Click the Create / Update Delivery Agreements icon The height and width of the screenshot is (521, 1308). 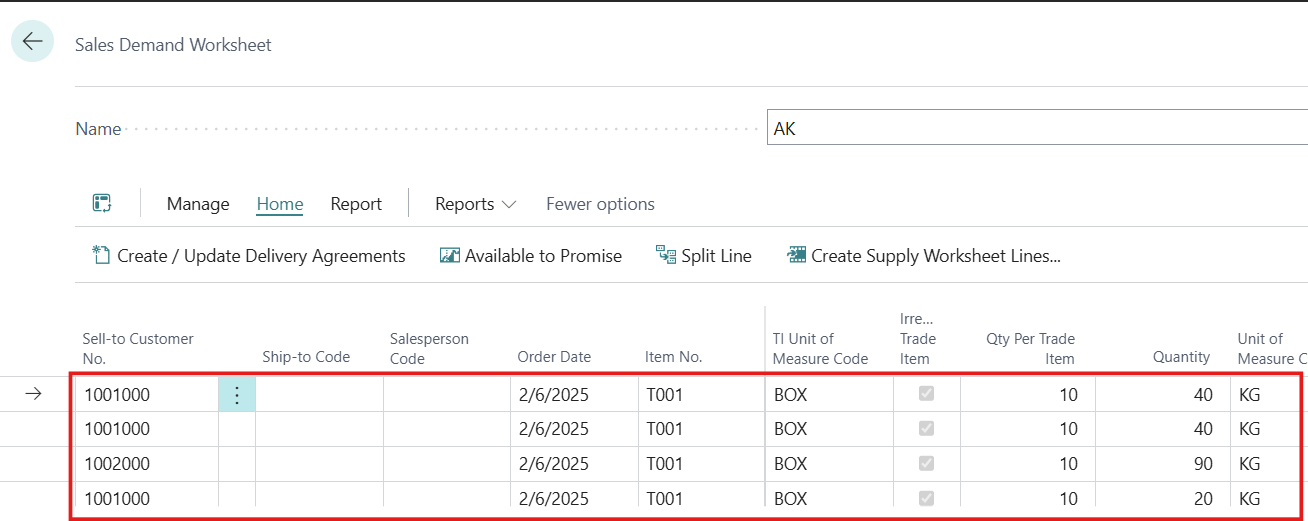(x=101, y=256)
